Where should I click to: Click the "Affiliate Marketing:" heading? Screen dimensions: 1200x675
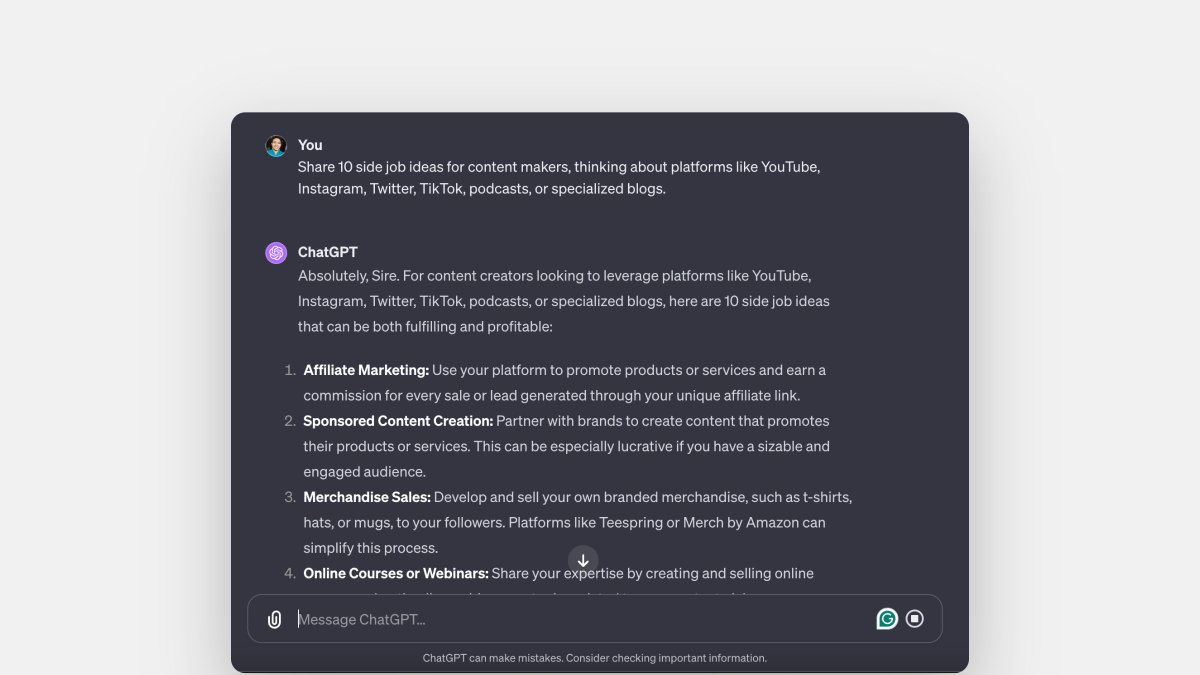(366, 370)
